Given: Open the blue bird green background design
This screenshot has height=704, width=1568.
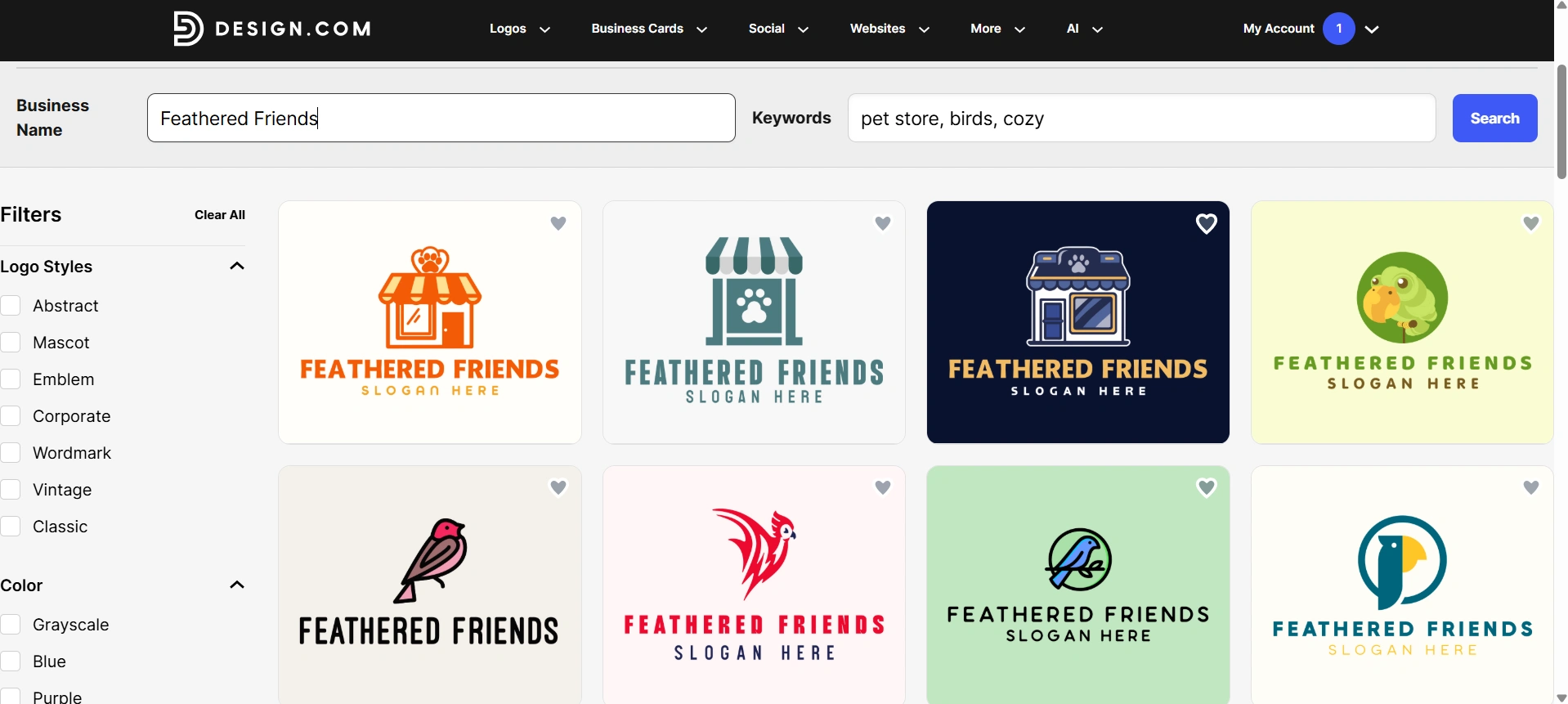Looking at the screenshot, I should (x=1078, y=585).
